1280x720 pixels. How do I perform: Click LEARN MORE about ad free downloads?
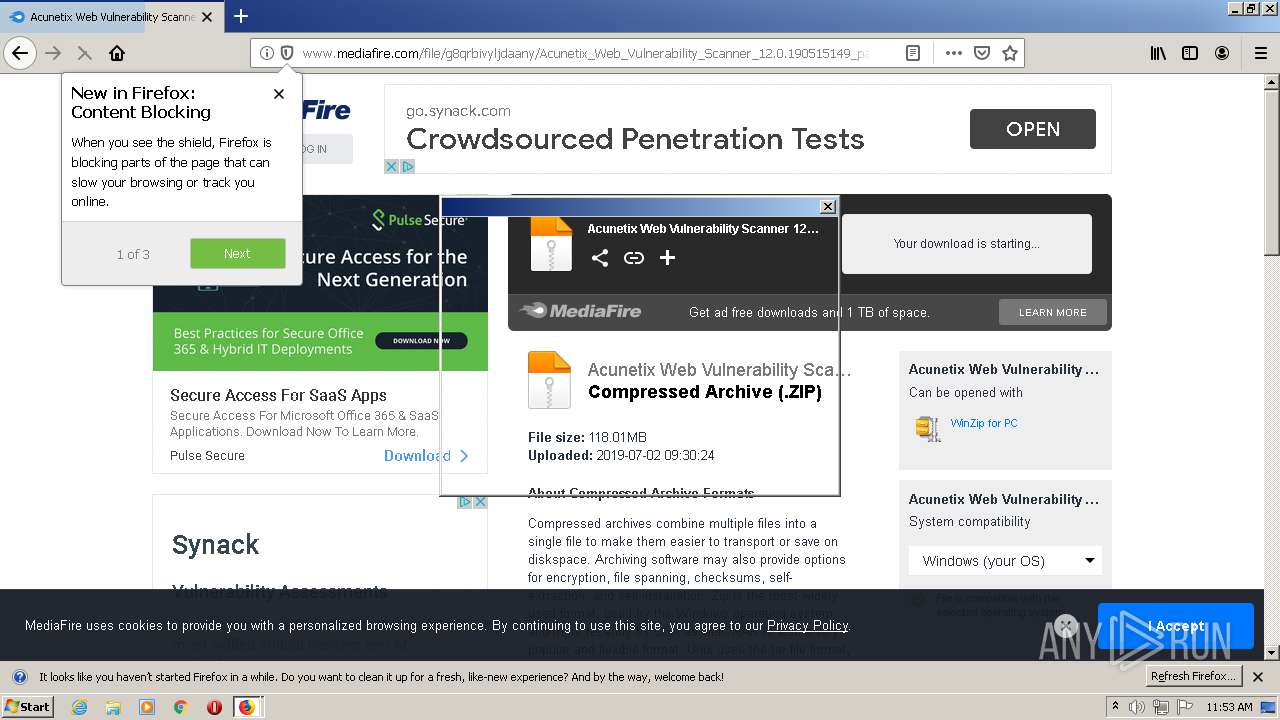point(1052,312)
